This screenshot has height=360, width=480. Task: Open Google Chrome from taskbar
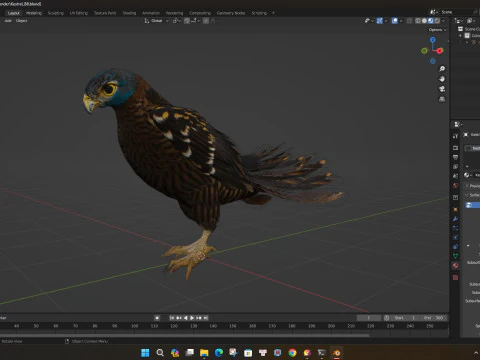pyautogui.click(x=292, y=353)
